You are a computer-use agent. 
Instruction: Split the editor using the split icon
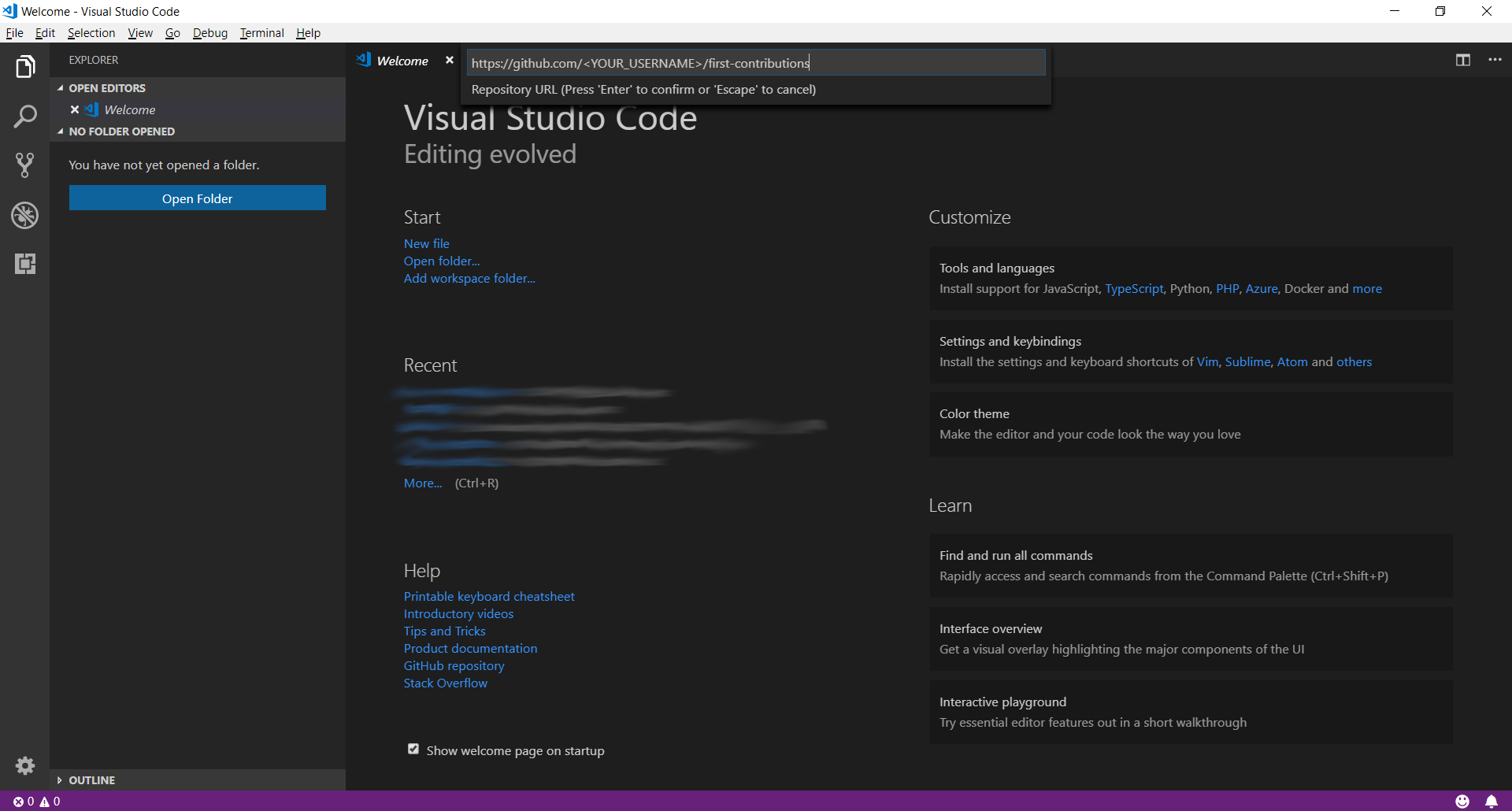click(1463, 60)
